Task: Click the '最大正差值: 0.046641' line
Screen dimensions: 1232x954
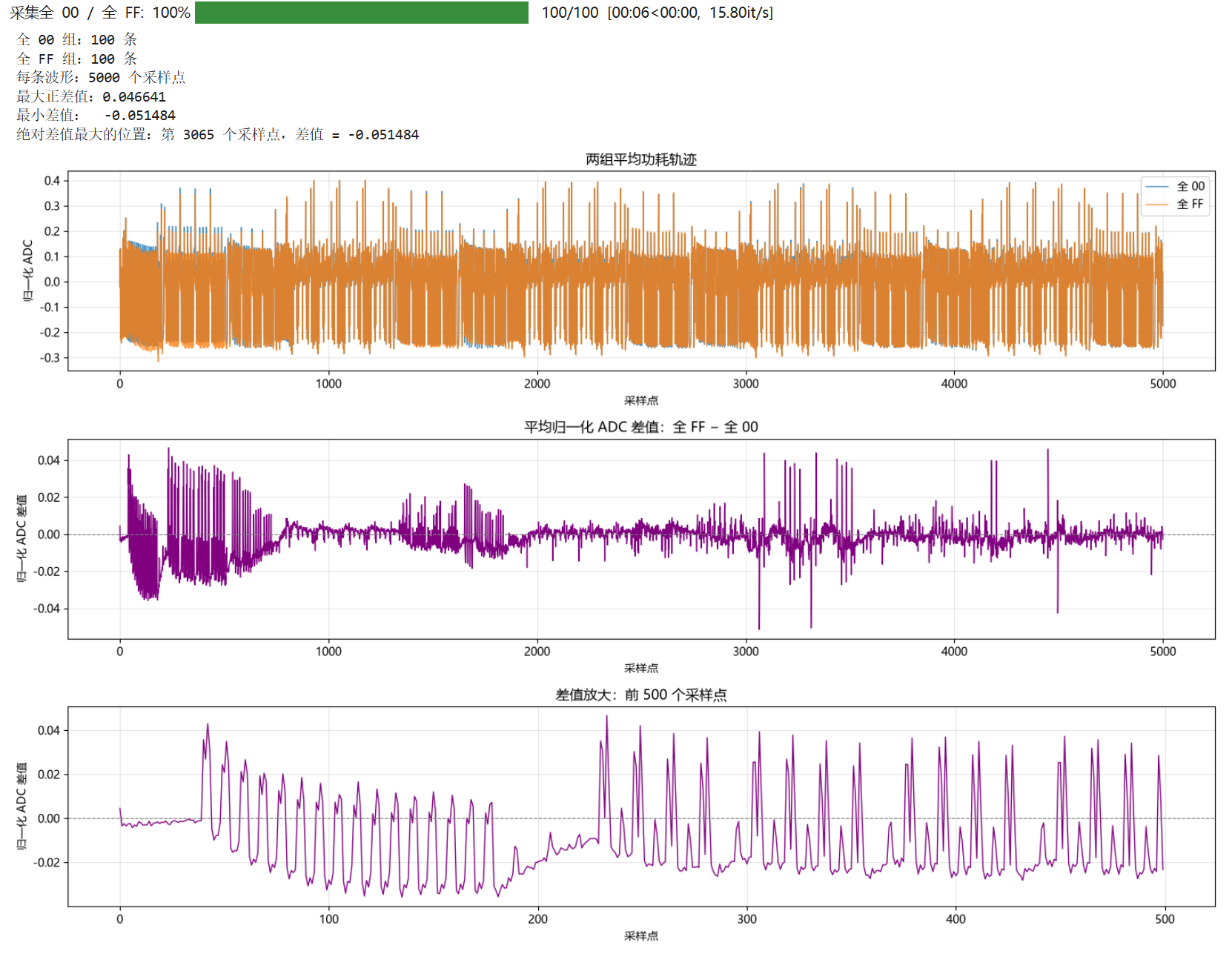Action: (91, 96)
